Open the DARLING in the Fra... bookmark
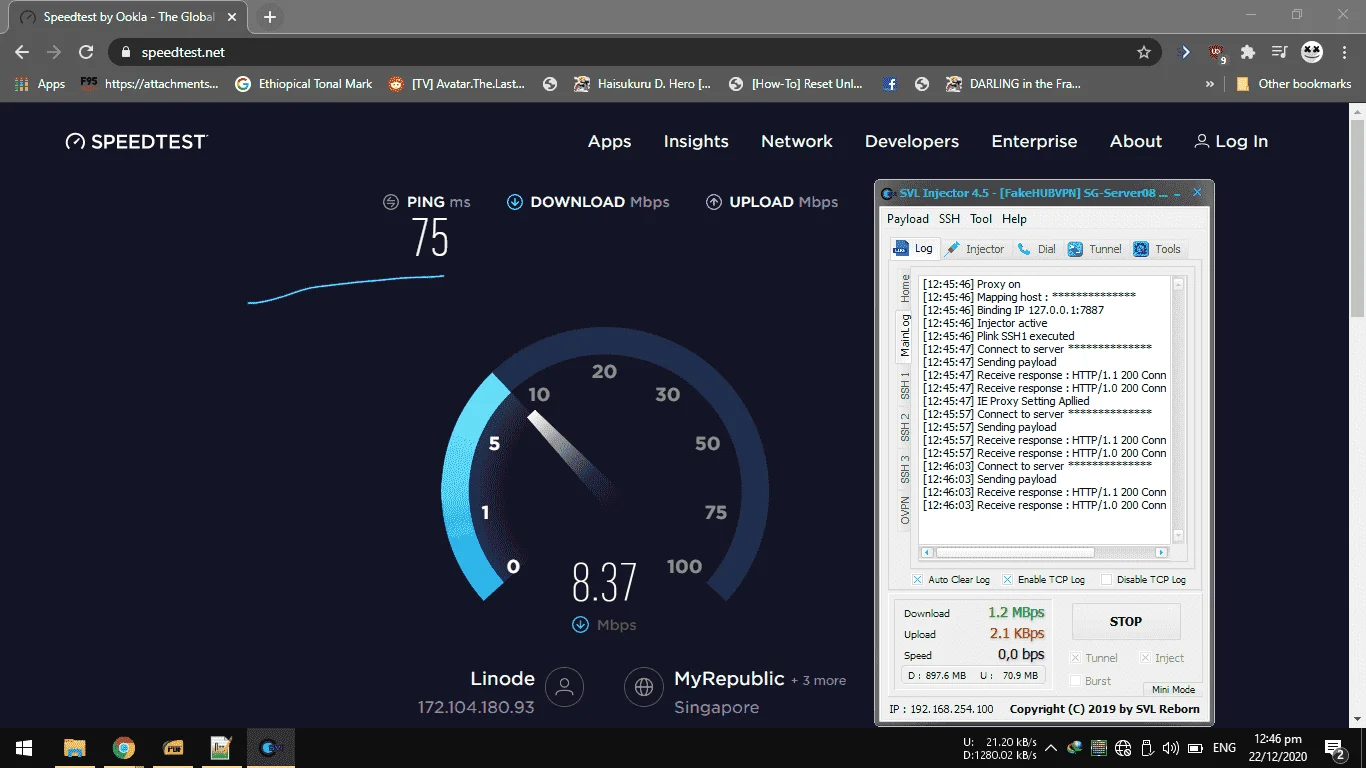 [1013, 84]
